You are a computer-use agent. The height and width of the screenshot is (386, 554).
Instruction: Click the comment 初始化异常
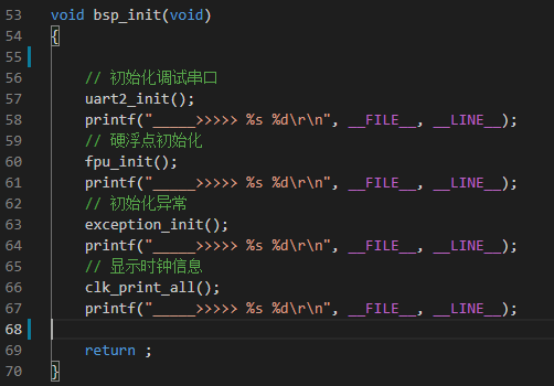[136, 204]
